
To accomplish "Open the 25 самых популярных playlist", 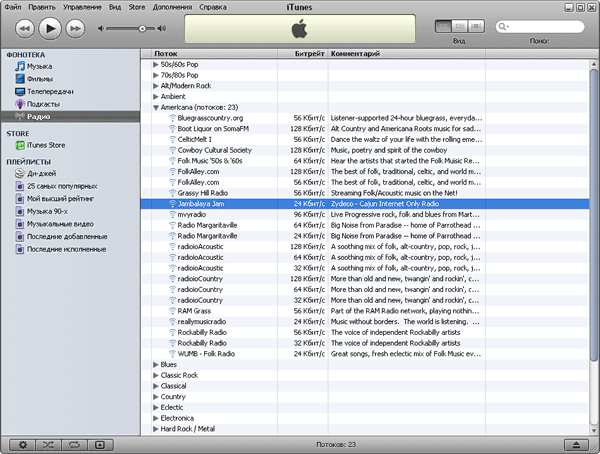I will (70, 186).
